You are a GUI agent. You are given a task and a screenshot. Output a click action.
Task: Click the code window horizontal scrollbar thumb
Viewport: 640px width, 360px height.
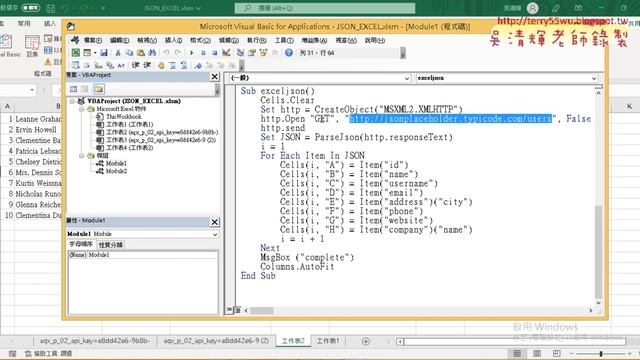[262, 311]
